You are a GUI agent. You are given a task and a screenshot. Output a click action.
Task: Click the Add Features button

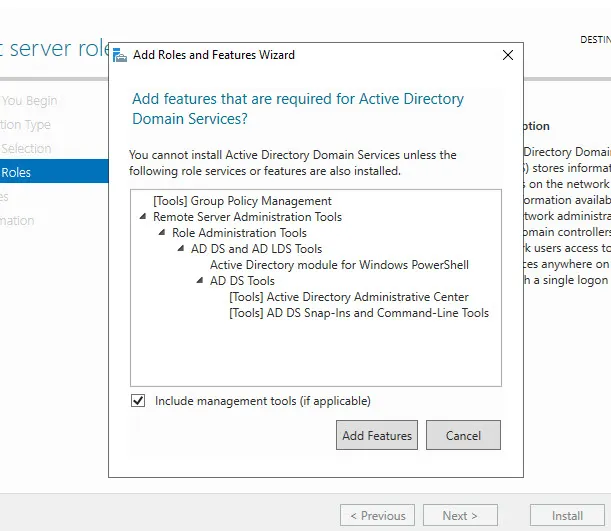pos(376,435)
